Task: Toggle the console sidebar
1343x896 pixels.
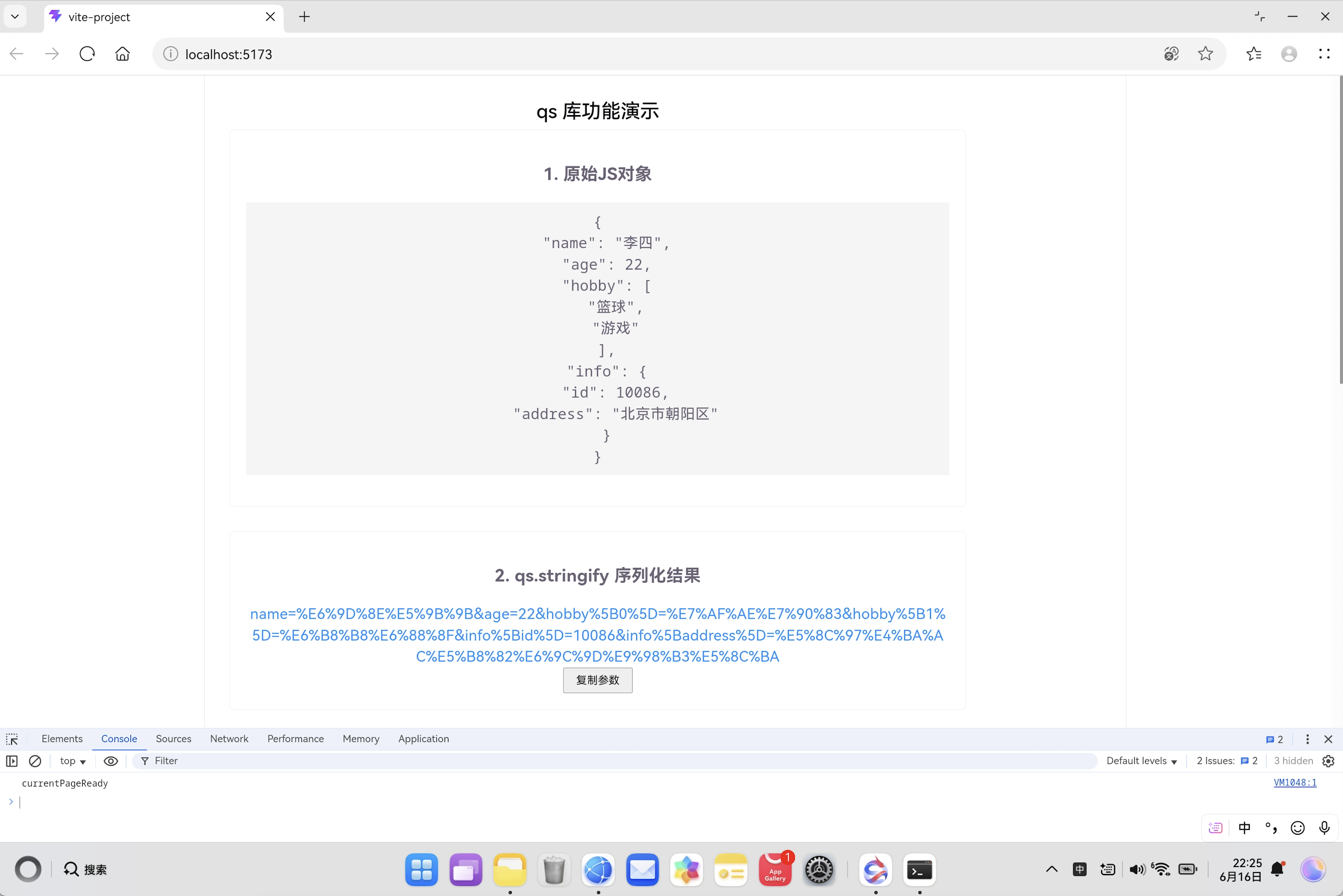Action: 12,761
